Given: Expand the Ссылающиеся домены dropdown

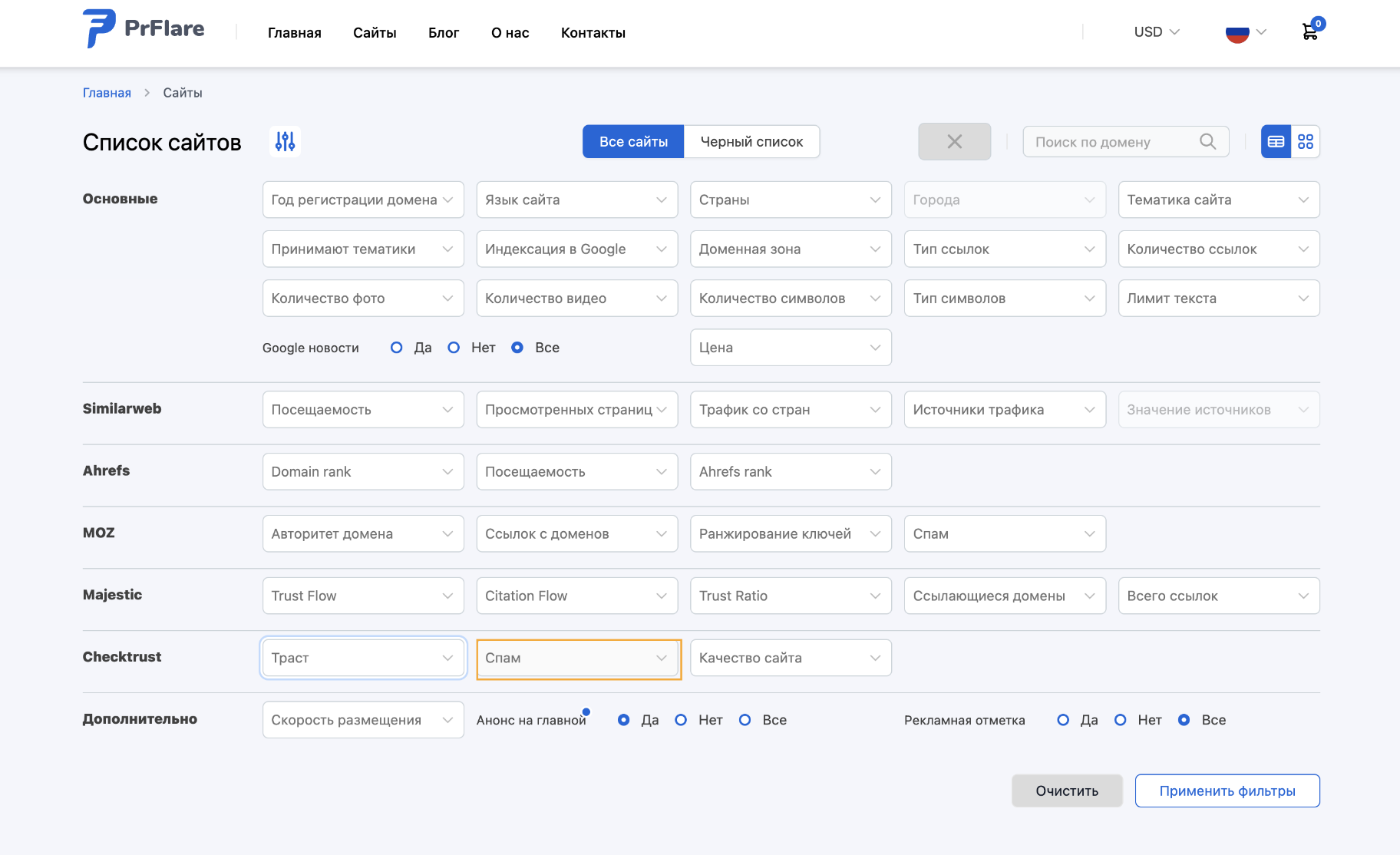Looking at the screenshot, I should (1005, 596).
